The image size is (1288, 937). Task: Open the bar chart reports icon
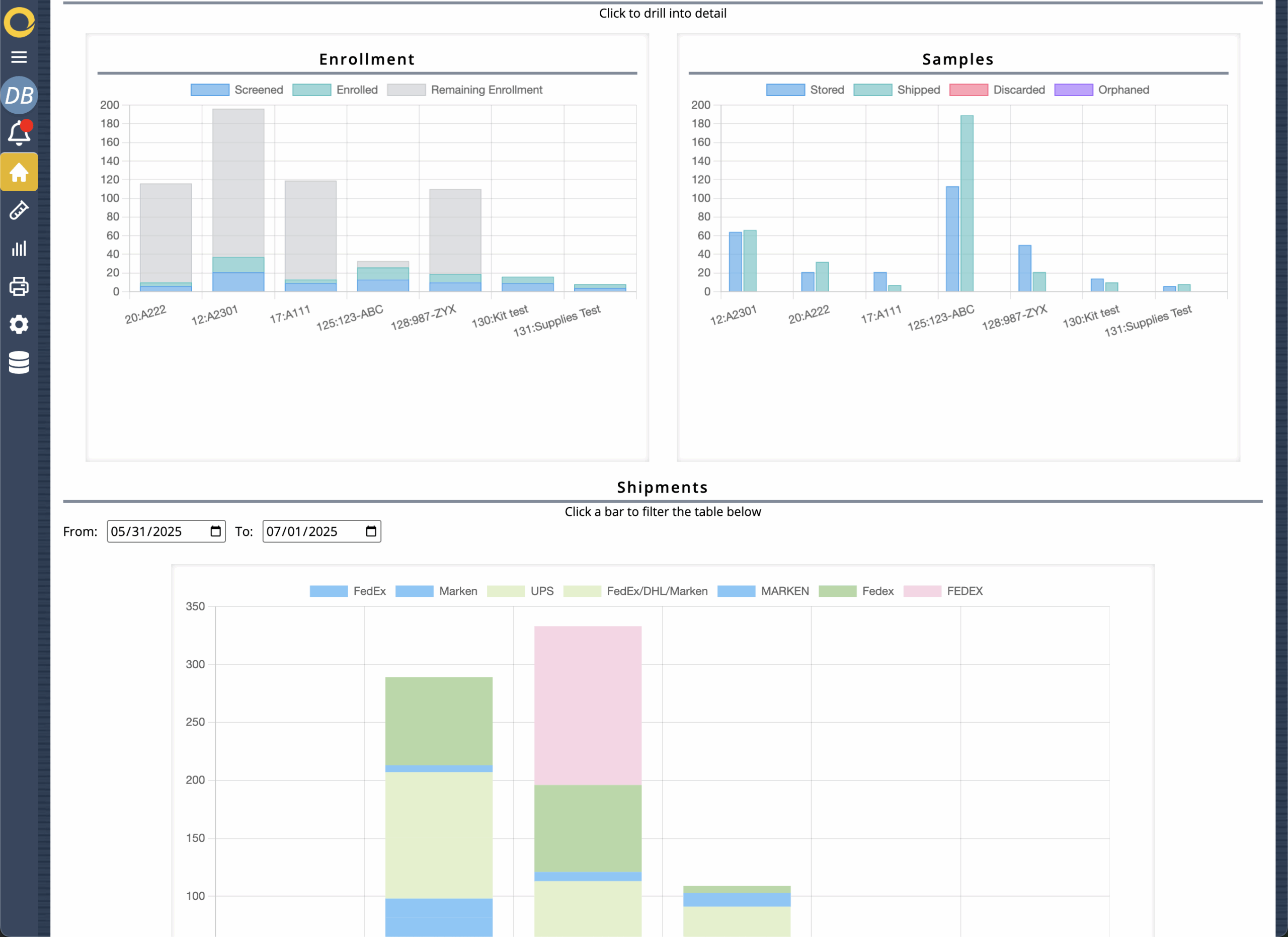19,248
